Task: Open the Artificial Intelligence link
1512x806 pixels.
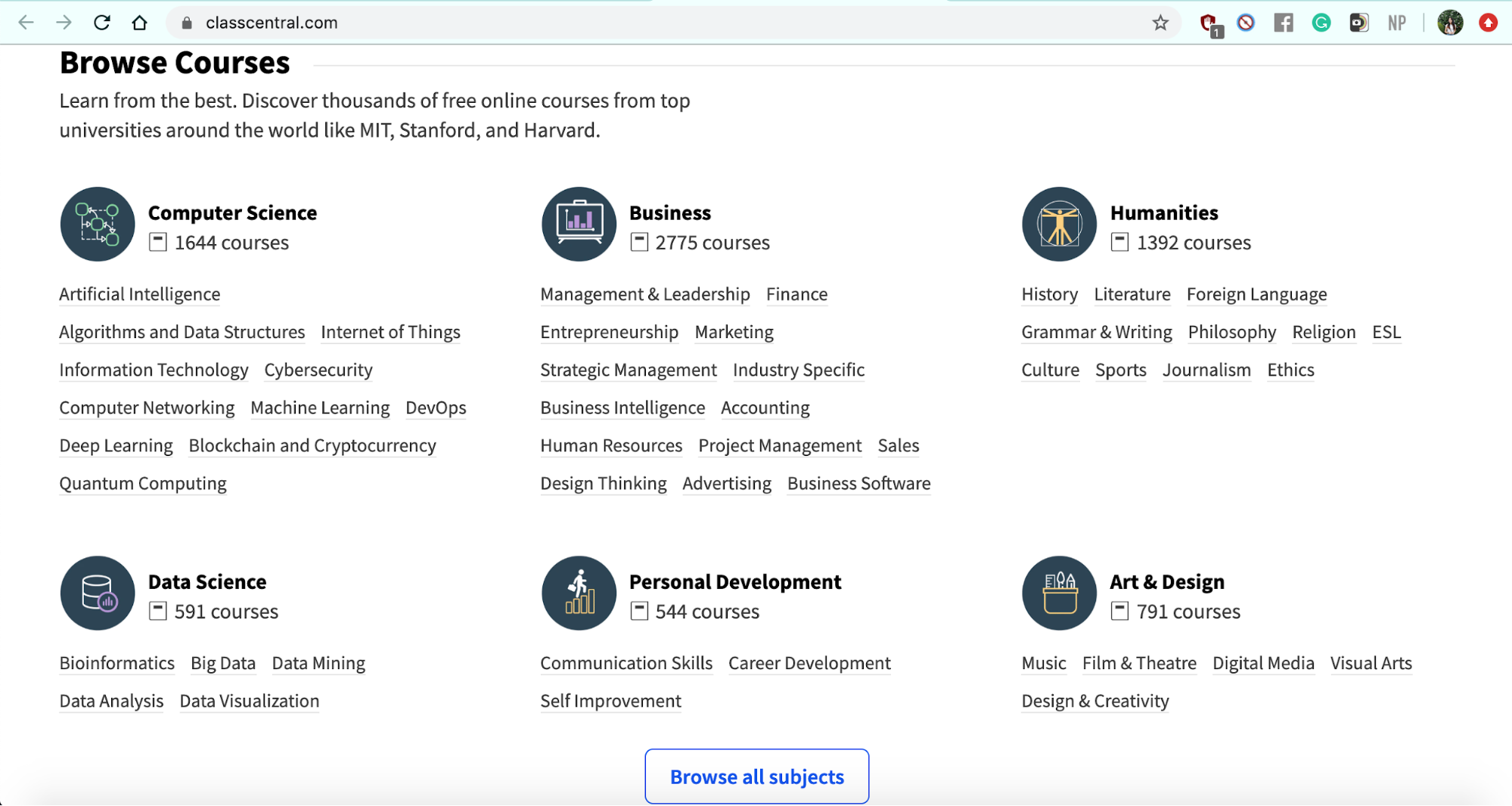Action: point(140,294)
